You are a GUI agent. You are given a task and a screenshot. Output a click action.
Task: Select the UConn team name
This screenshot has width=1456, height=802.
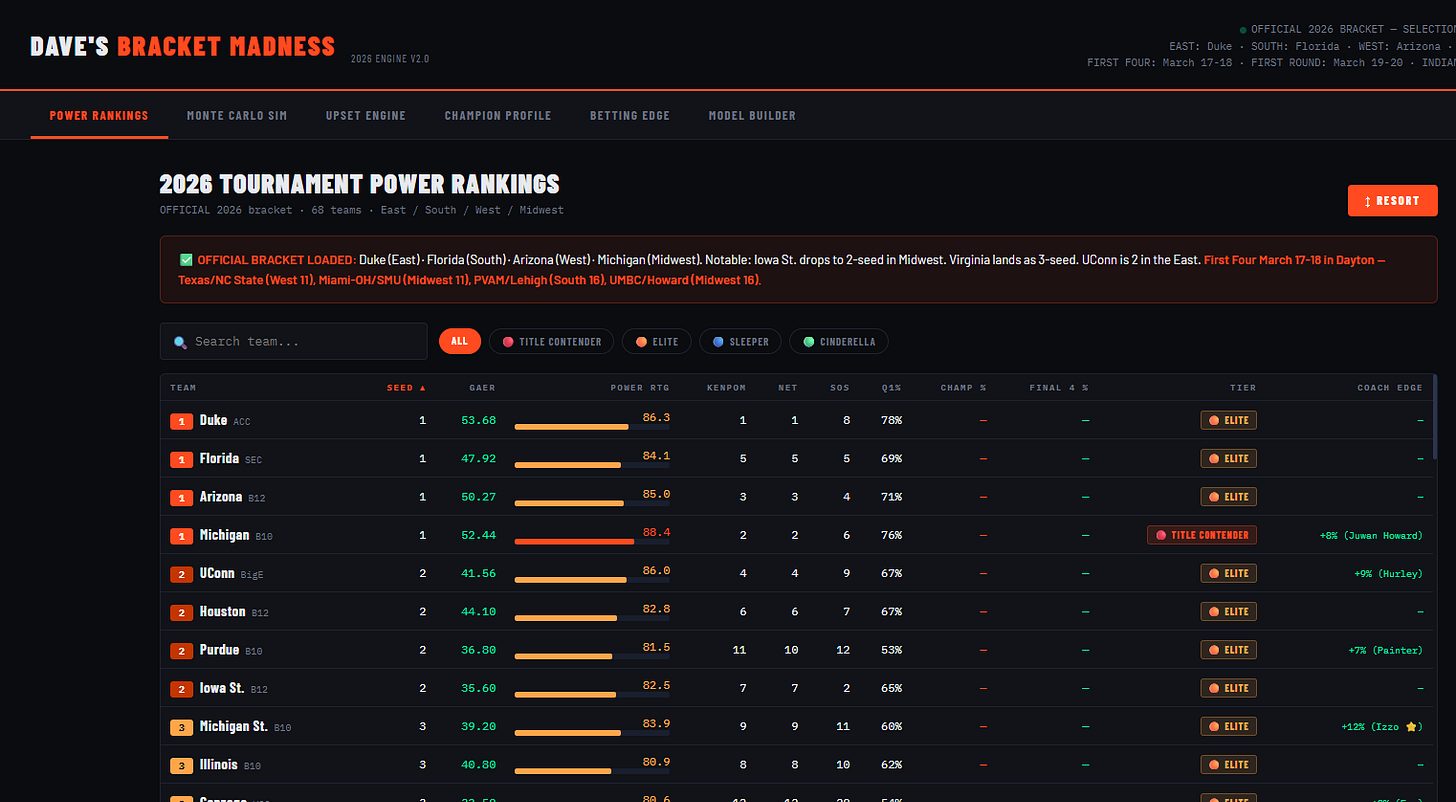point(217,573)
